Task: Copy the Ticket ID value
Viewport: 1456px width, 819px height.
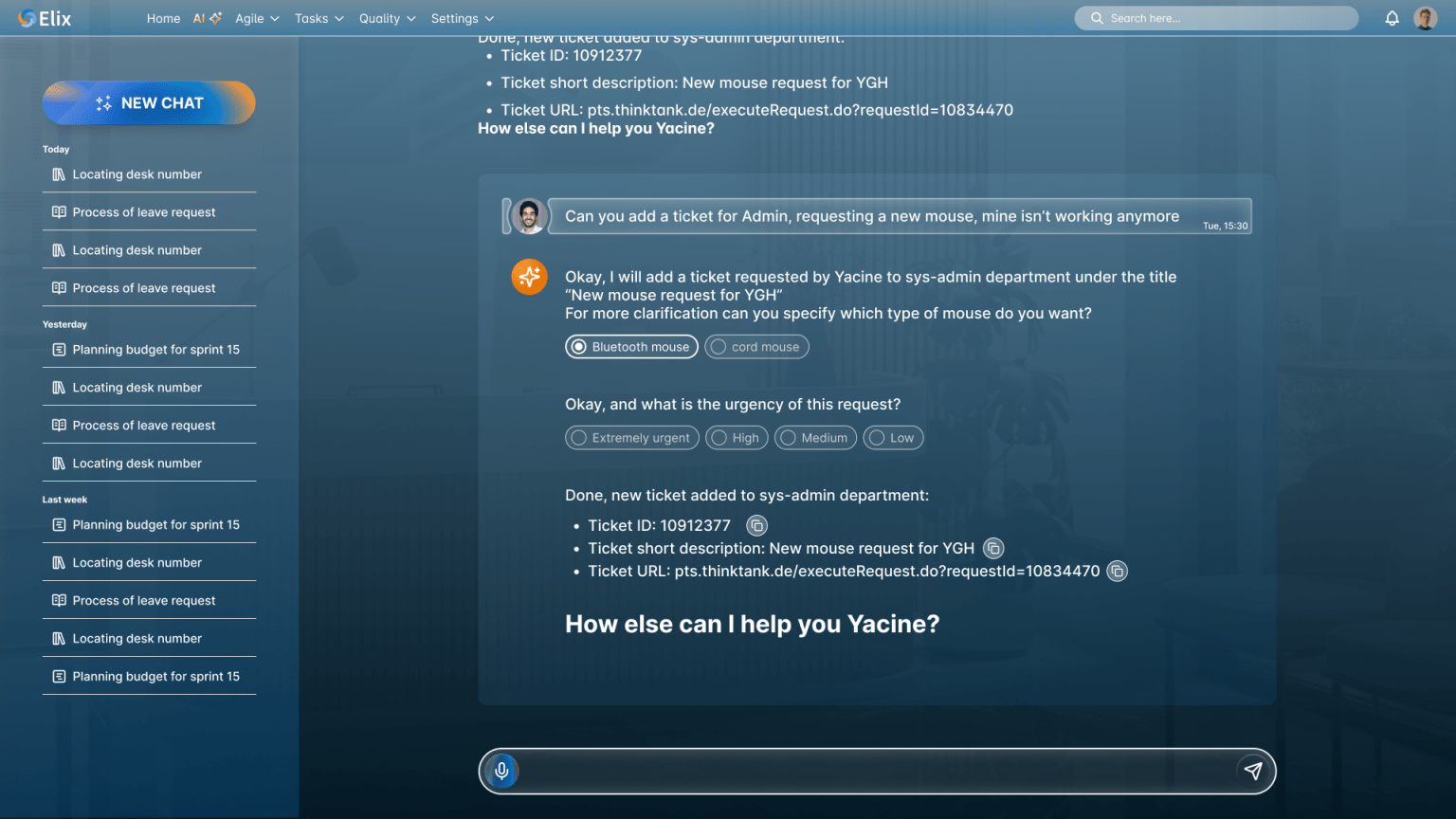Action: pos(756,525)
